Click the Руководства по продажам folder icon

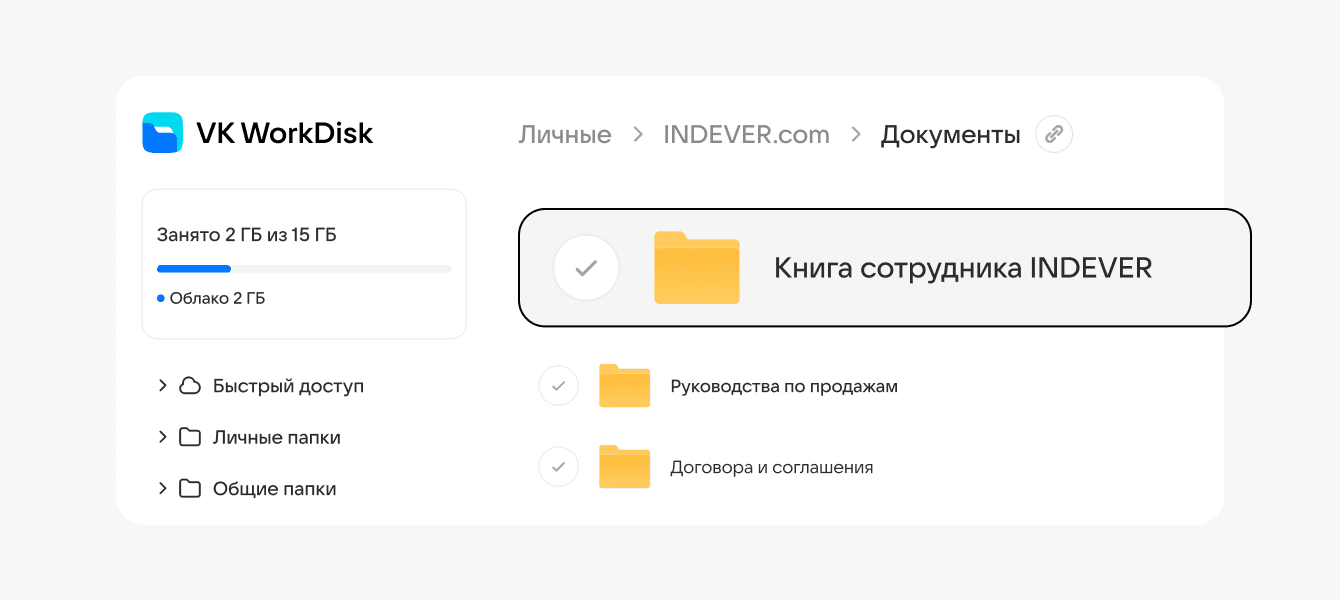coord(624,386)
